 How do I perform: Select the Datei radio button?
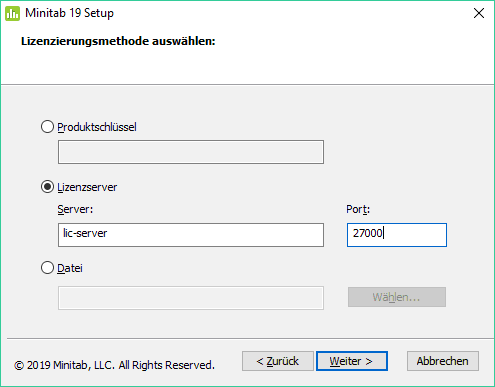pos(47,268)
